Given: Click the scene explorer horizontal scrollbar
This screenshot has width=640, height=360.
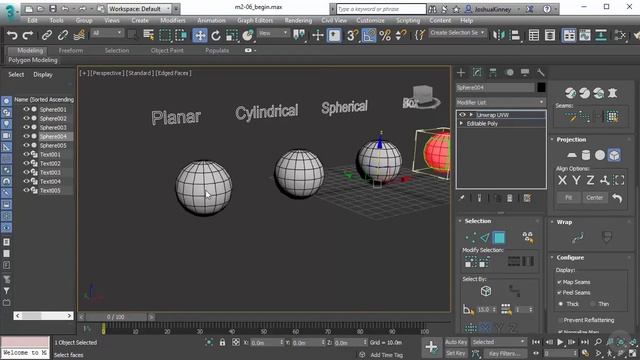Looking at the screenshot, I should pos(43,316).
